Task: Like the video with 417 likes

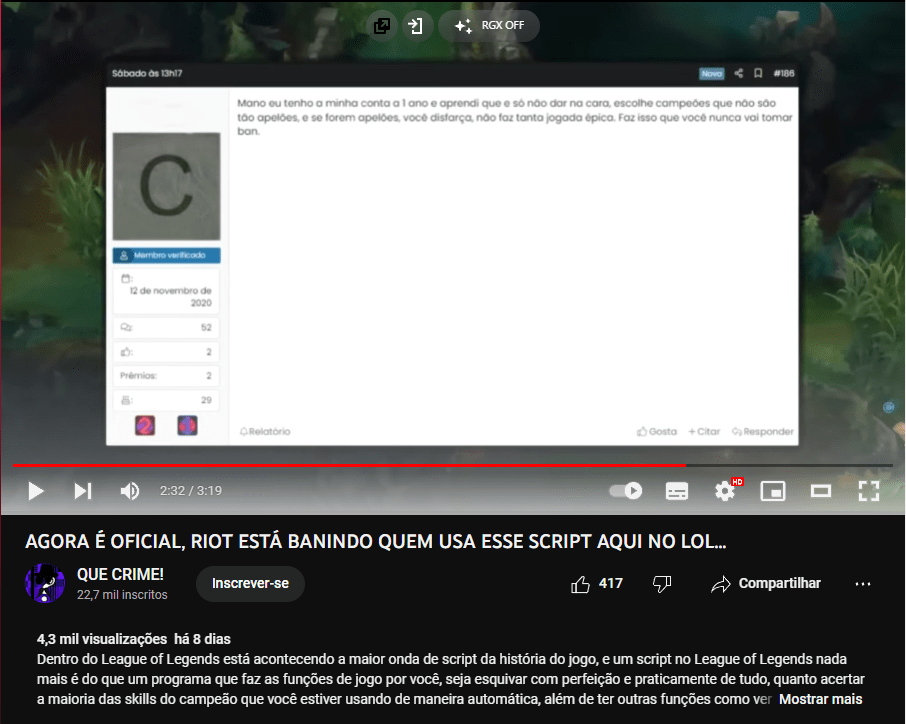Action: pos(596,584)
